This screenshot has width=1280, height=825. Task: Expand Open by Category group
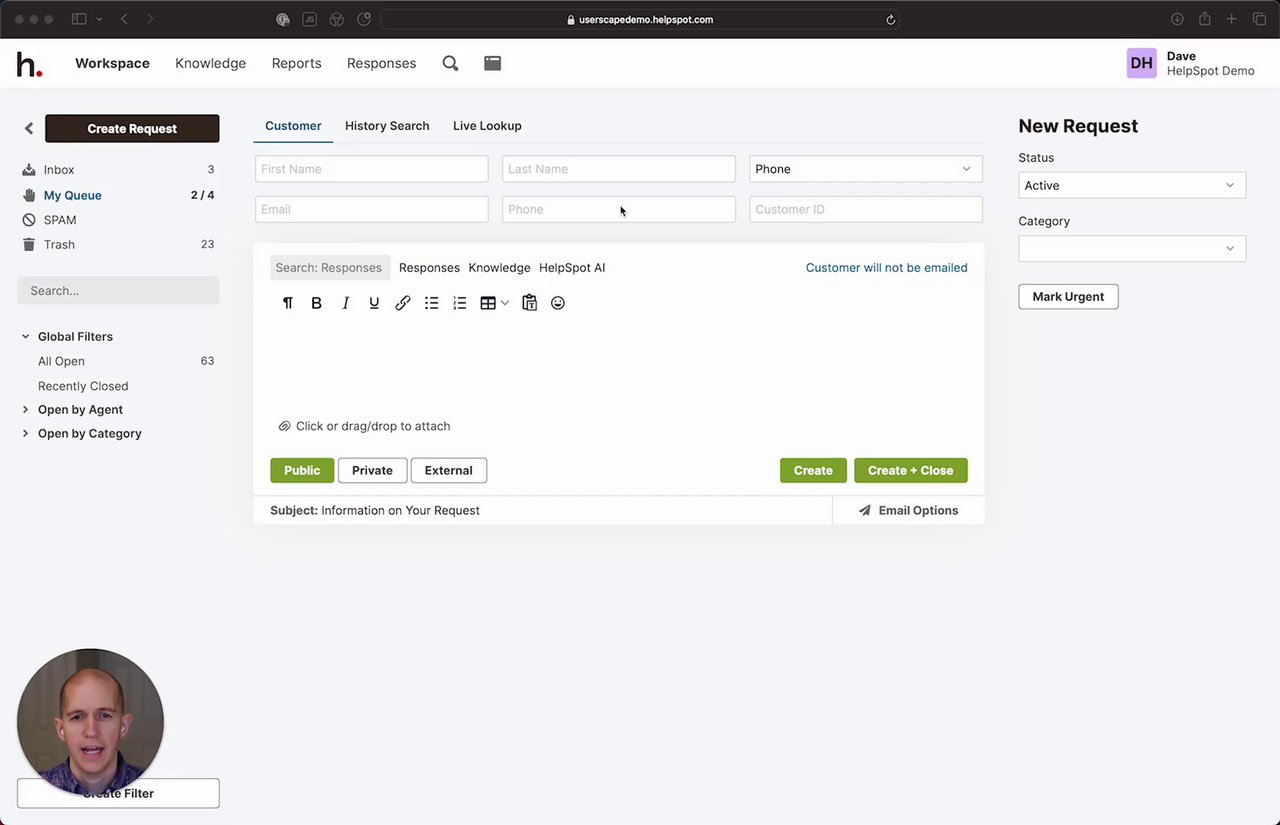pos(26,434)
